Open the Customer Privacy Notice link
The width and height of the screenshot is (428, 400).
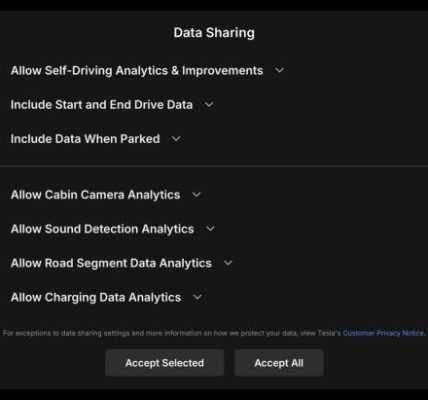(x=384, y=333)
